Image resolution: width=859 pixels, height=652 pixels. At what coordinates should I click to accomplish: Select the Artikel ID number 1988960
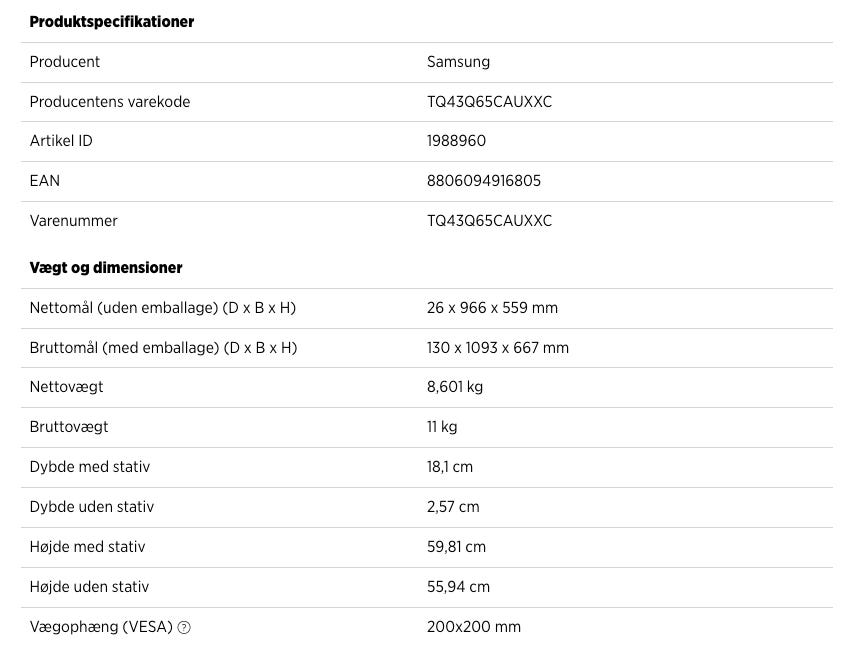point(456,141)
